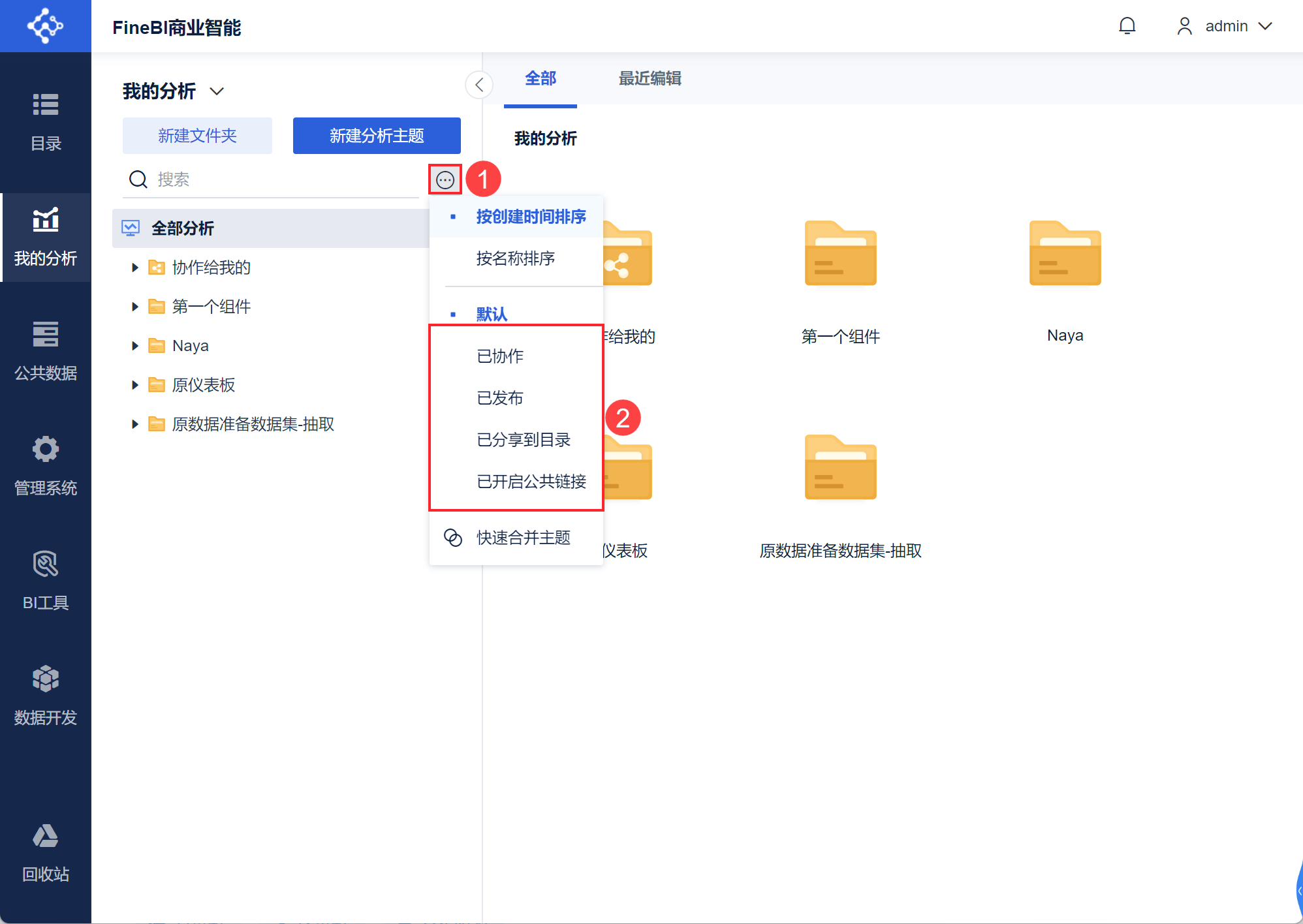Filter by 已协作

click(x=516, y=356)
